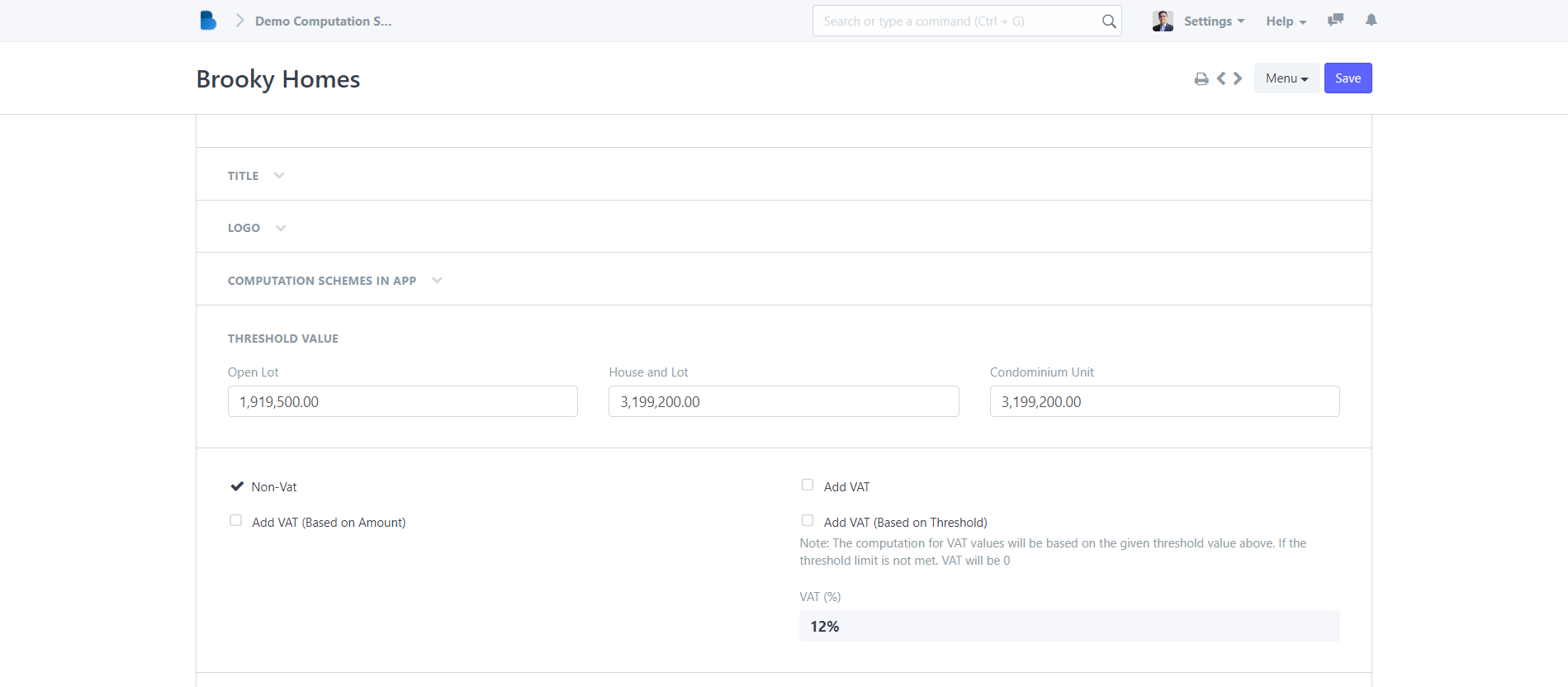1568x687 pixels.
Task: Open the Help menu
Action: 1286,21
